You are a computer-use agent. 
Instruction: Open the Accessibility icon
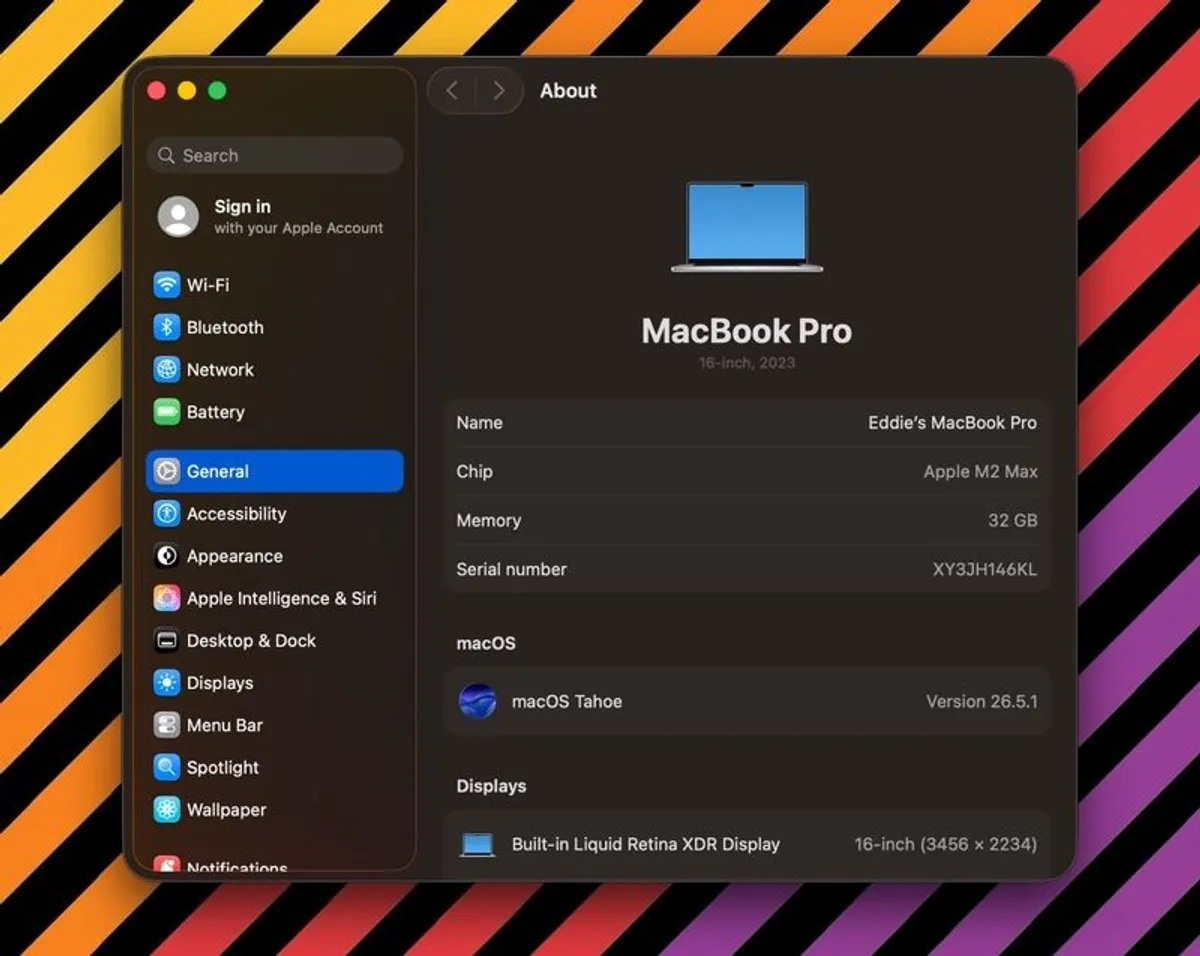click(x=166, y=514)
